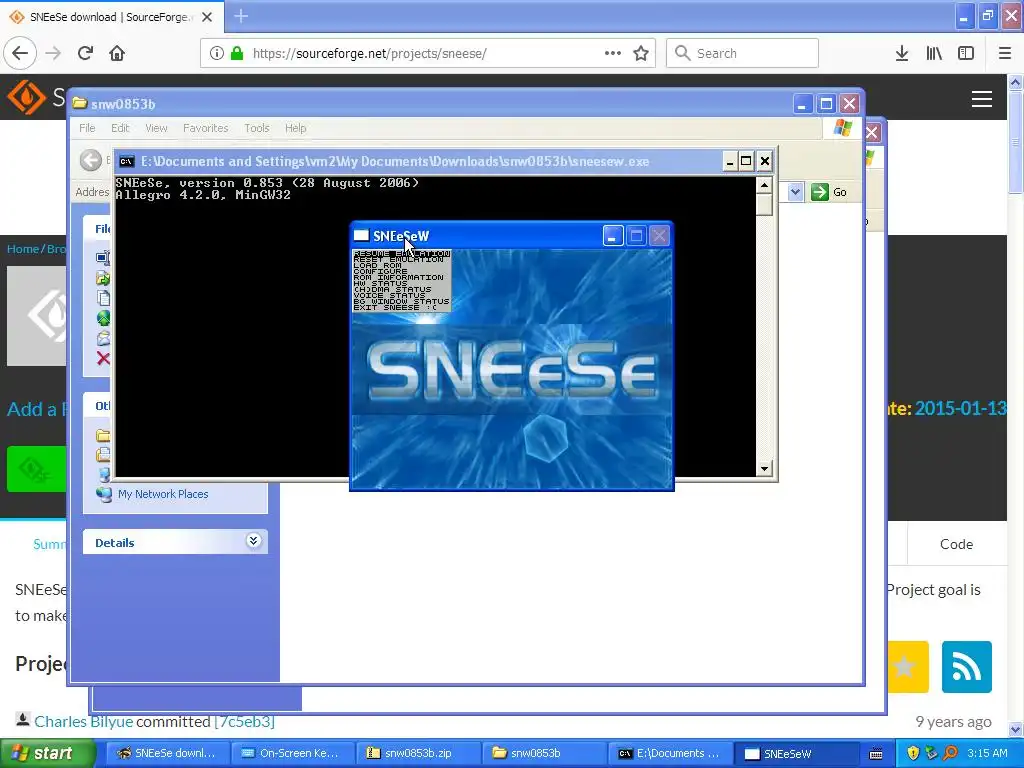1024x768 pixels.
Task: Open the Code tab on SourceForge
Action: pyautogui.click(x=956, y=544)
